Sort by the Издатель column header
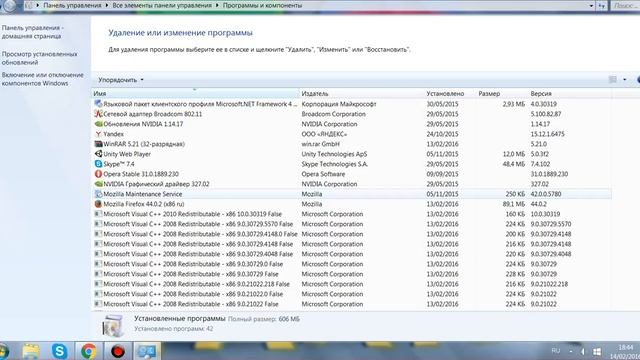 362,93
